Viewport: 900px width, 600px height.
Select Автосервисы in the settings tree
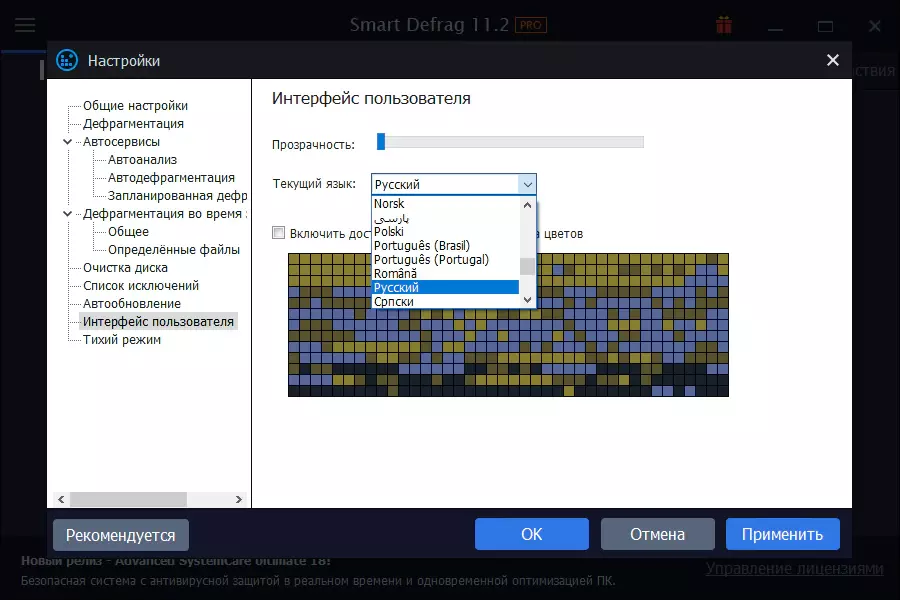(121, 142)
